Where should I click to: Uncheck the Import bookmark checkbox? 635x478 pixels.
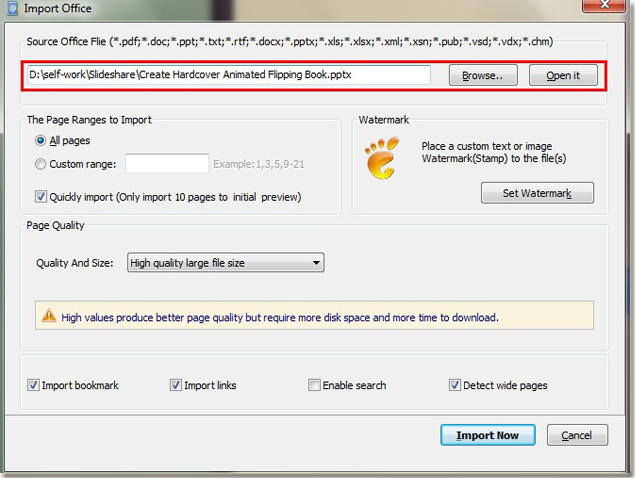[x=33, y=385]
